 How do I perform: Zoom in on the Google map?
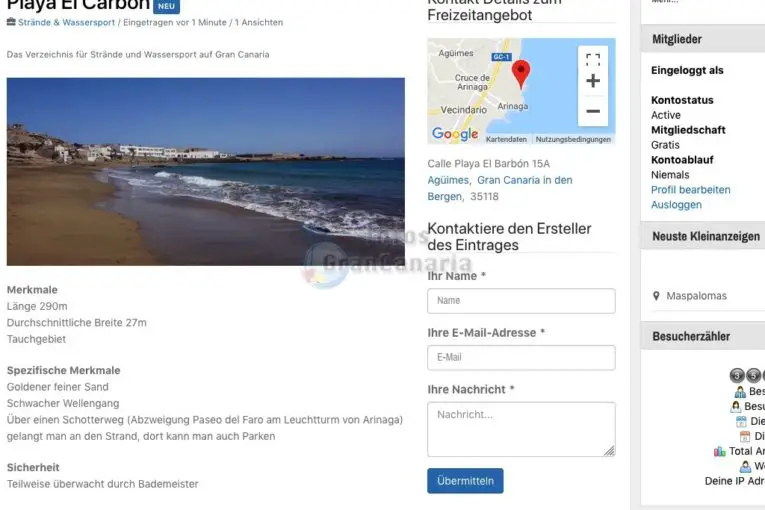[593, 81]
